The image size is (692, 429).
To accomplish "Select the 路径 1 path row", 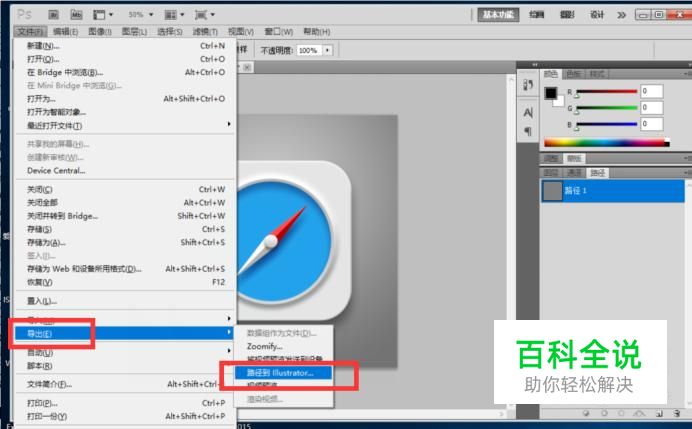I will [613, 191].
